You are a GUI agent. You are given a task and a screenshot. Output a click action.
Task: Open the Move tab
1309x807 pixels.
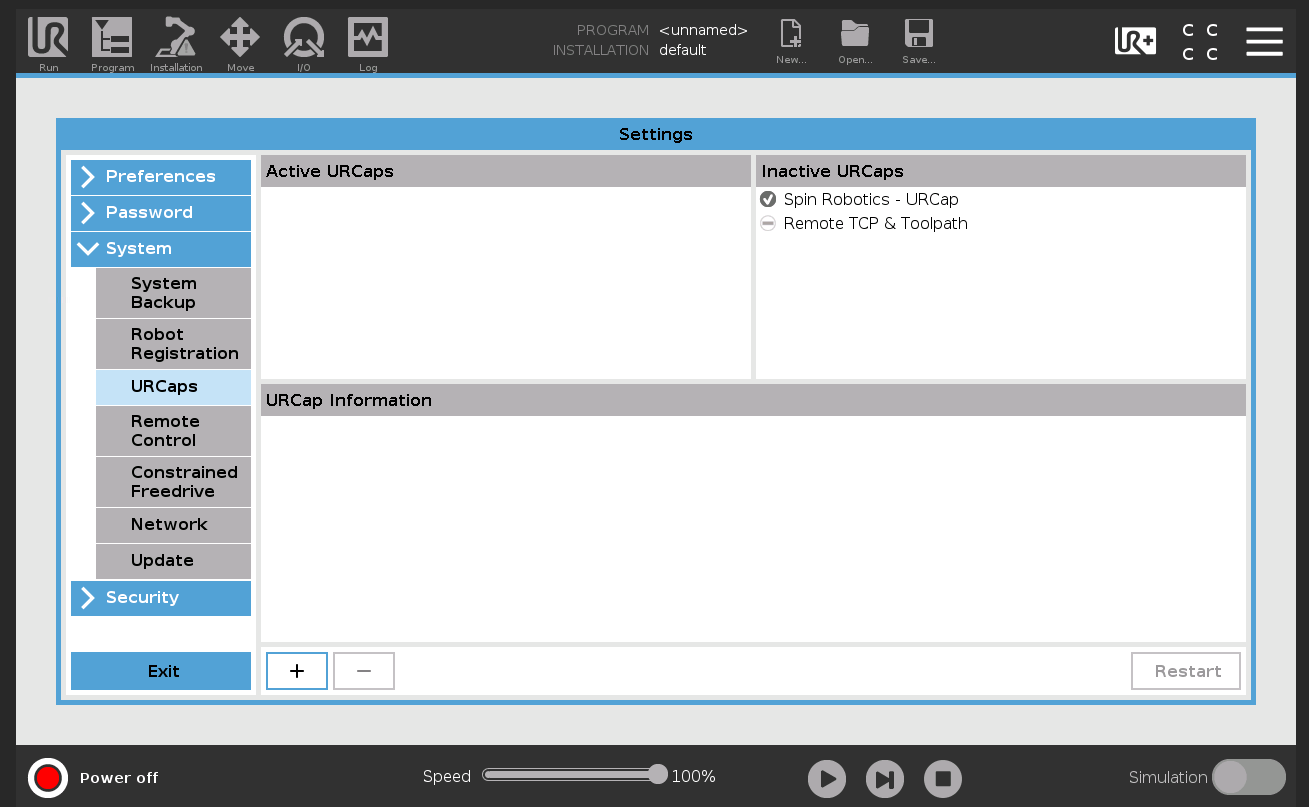pos(240,45)
